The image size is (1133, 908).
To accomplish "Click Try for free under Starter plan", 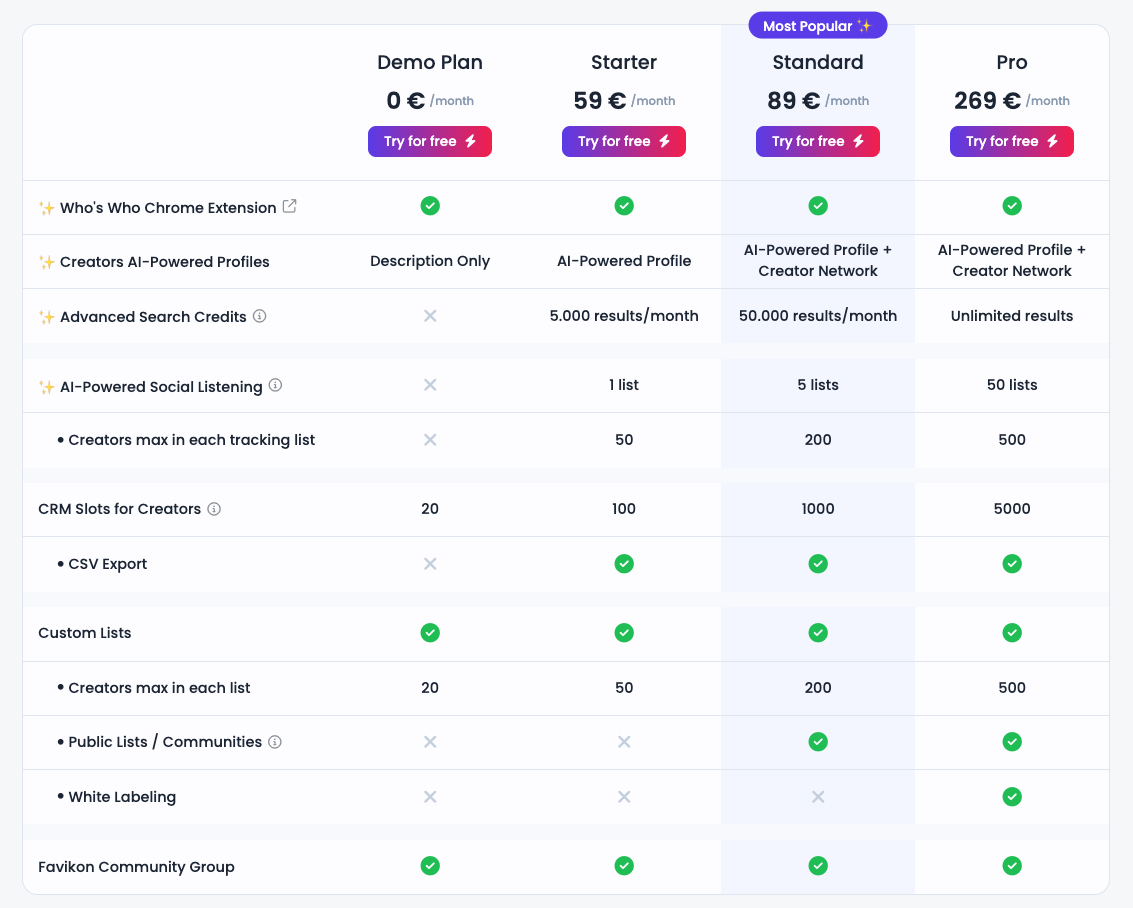I will coord(624,142).
